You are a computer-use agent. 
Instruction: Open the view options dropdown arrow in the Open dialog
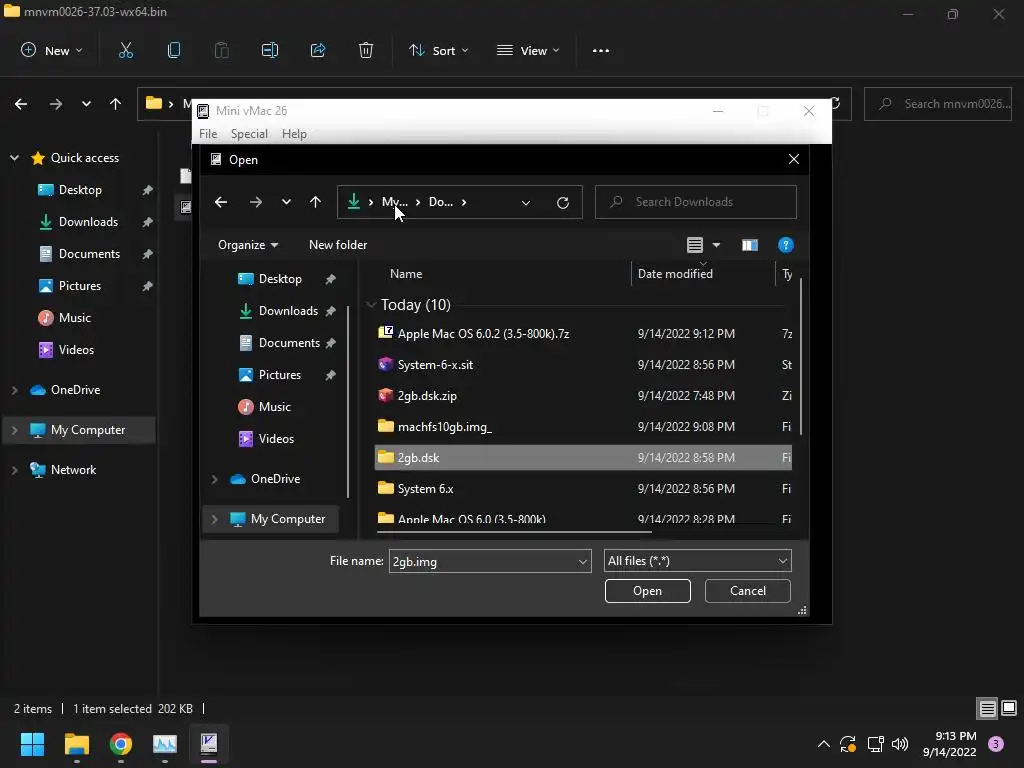(x=716, y=245)
